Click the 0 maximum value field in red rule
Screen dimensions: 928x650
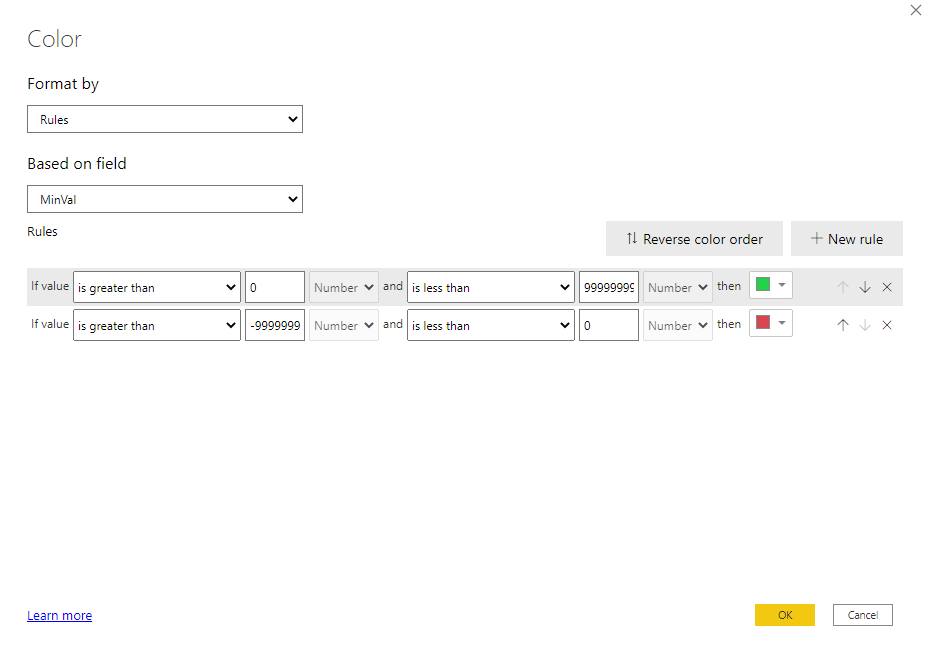[x=608, y=325]
